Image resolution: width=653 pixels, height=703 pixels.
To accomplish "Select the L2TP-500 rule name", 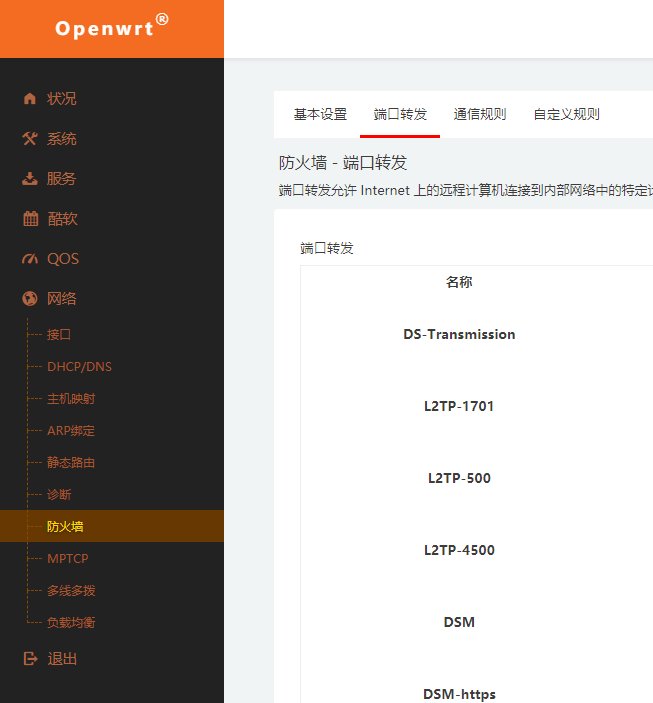I will [459, 478].
